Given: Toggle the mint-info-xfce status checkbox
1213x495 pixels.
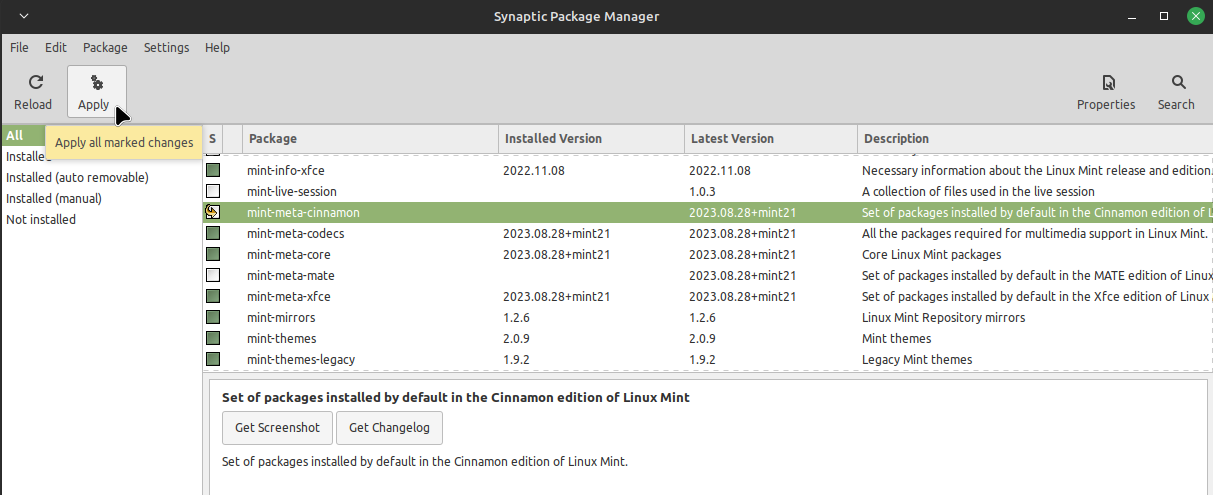Looking at the screenshot, I should tap(213, 170).
